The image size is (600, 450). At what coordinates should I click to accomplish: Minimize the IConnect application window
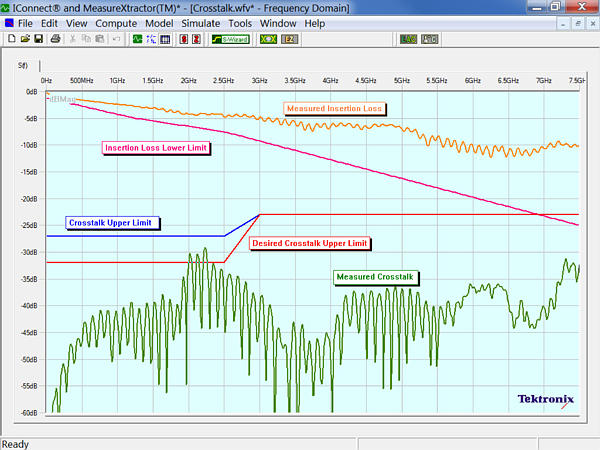tap(537, 7)
